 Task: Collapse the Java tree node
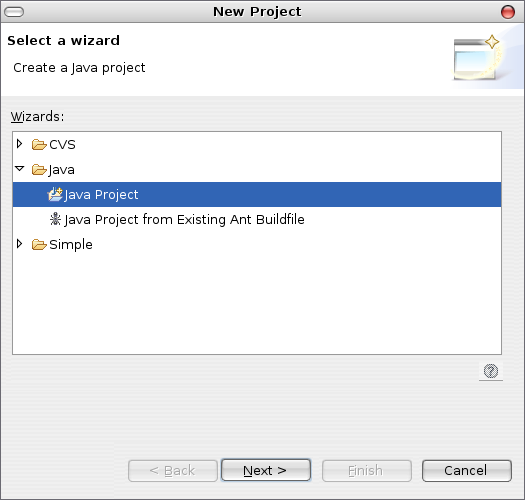20,169
